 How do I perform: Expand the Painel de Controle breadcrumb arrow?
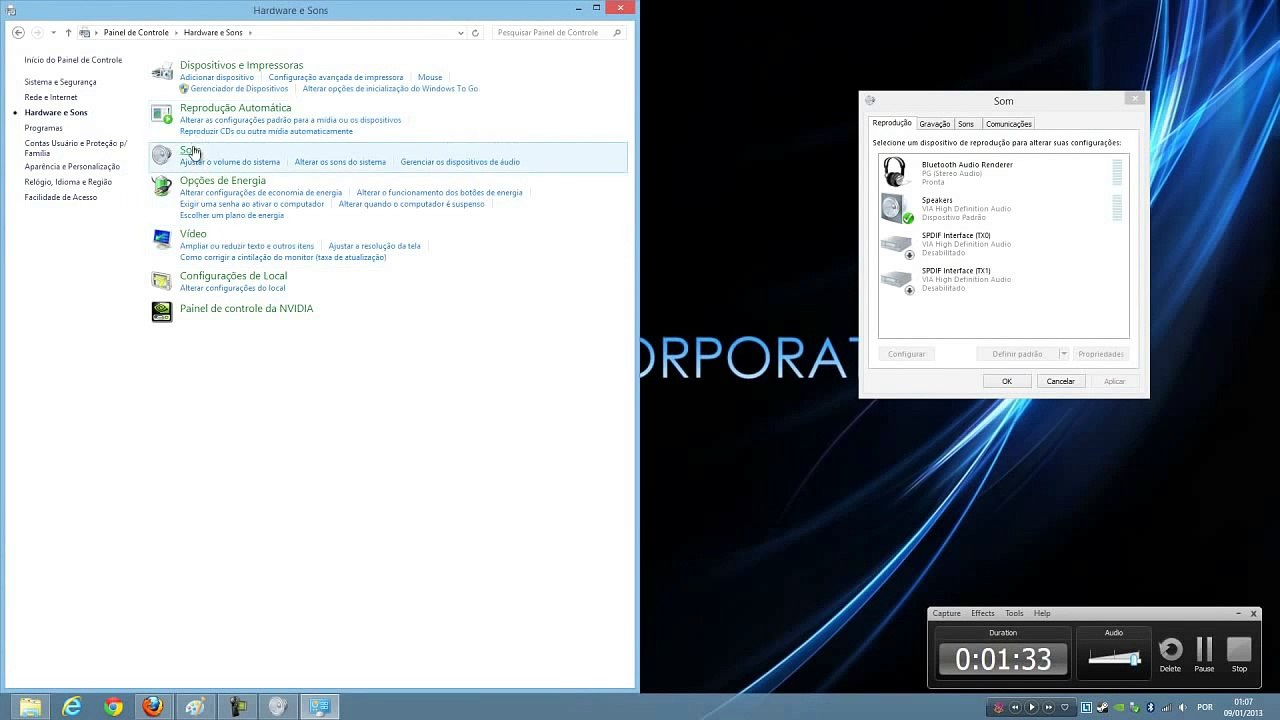click(x=176, y=32)
